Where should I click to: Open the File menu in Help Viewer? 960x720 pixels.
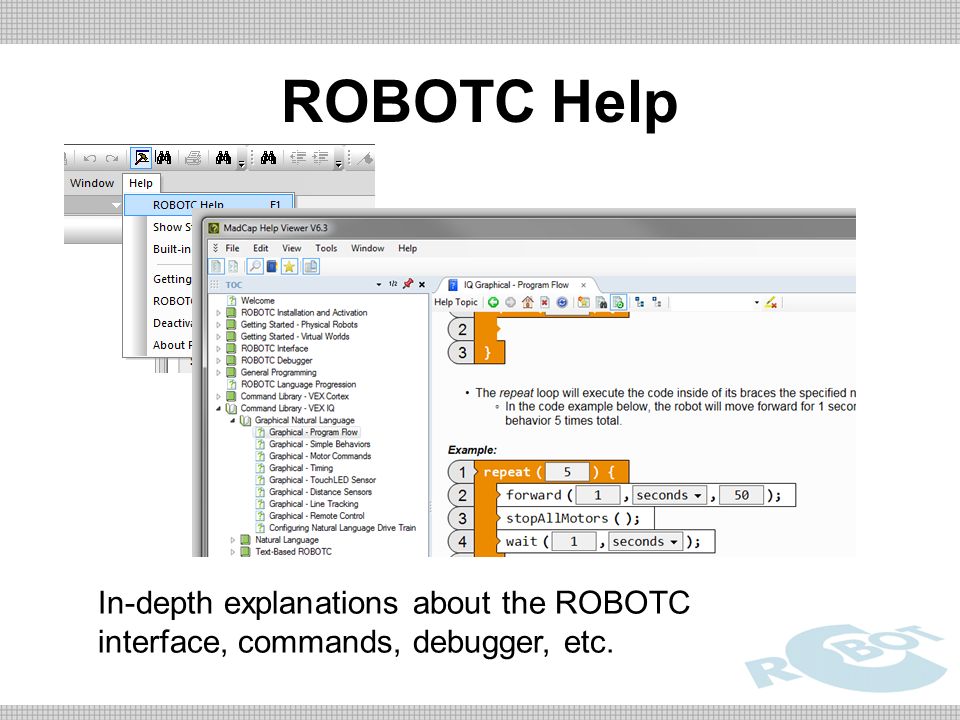[x=233, y=249]
